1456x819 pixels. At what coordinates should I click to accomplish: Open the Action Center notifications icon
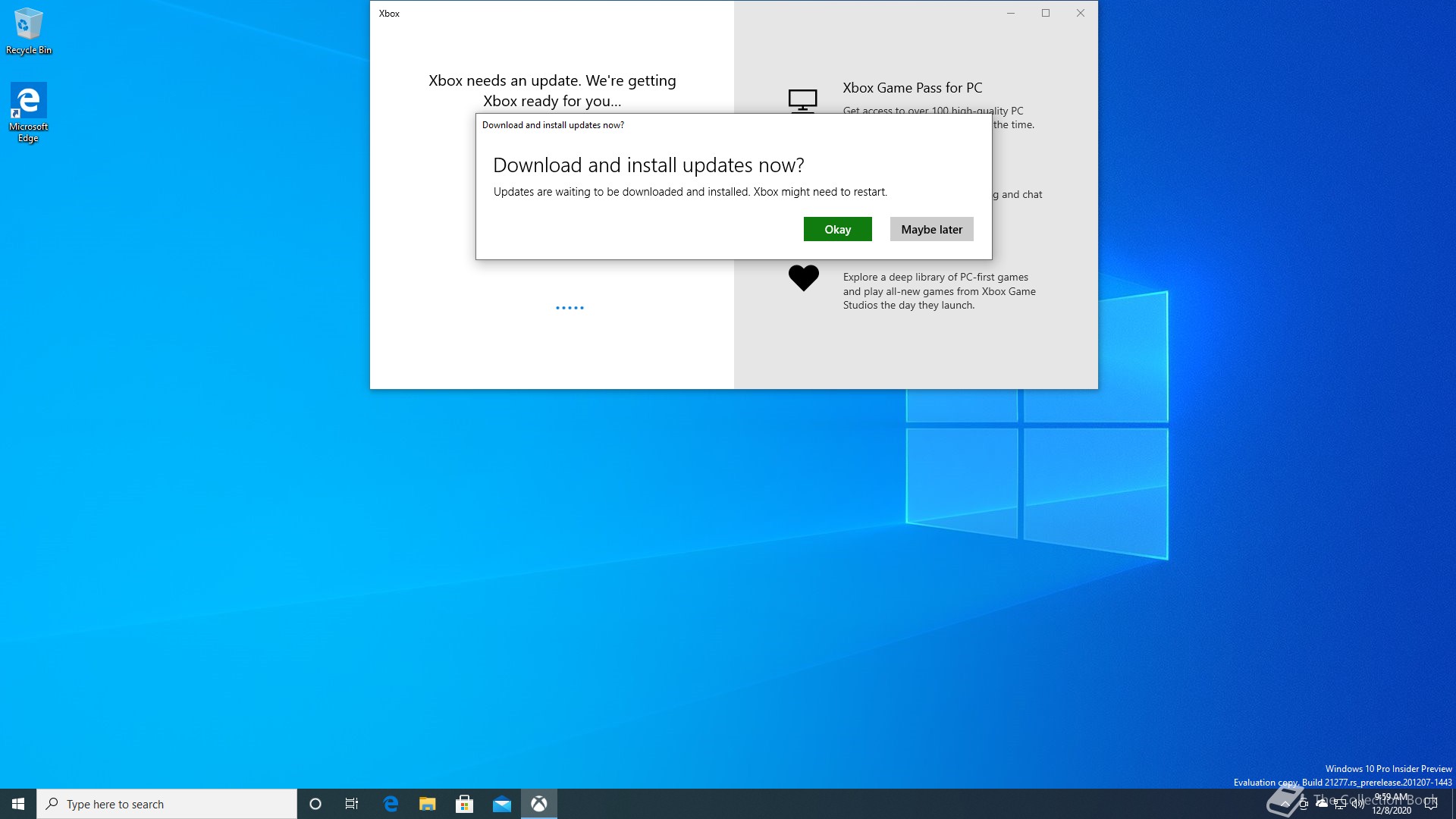(x=1431, y=804)
